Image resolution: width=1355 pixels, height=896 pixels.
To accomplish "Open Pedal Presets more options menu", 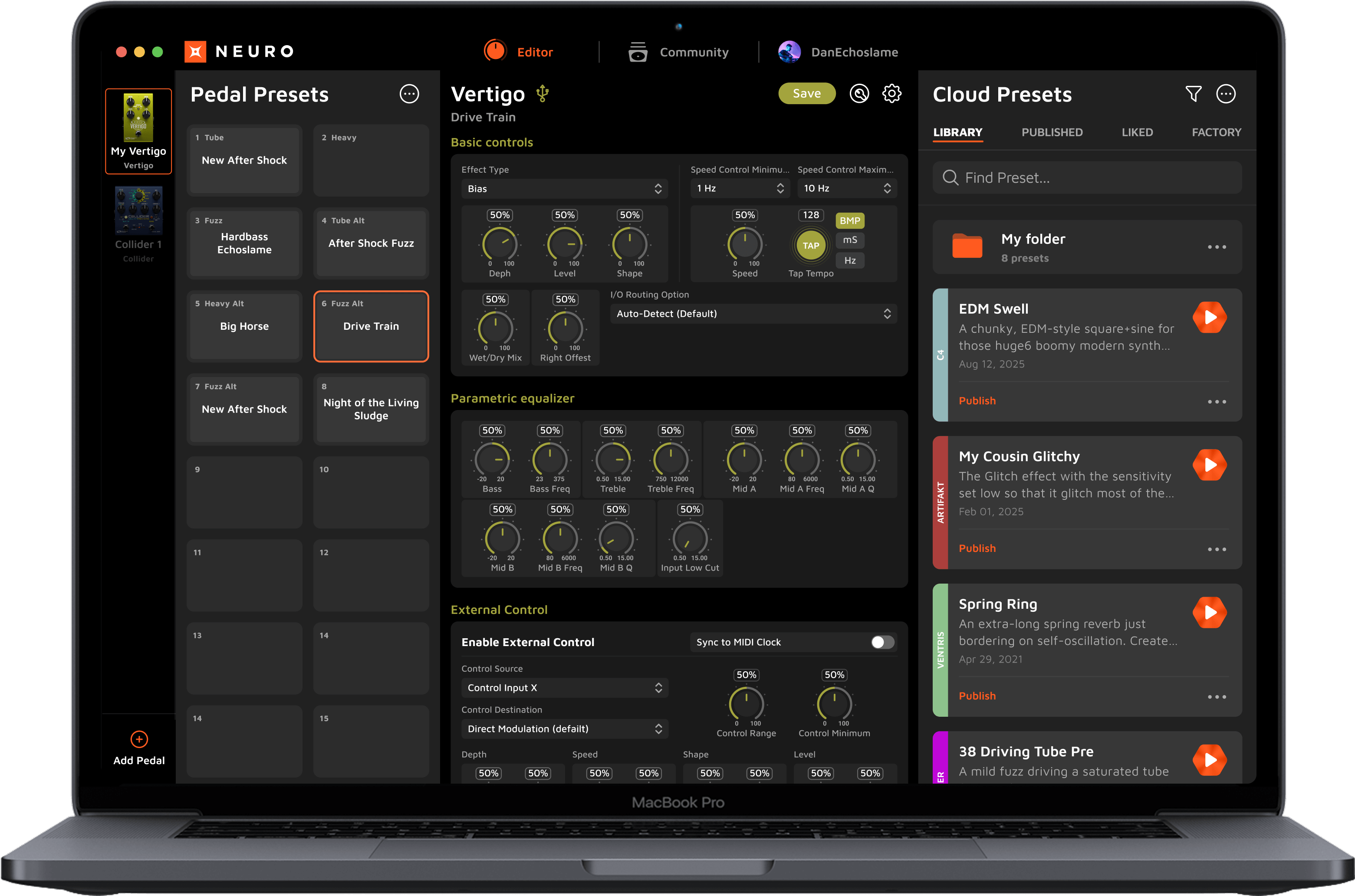I will click(409, 94).
